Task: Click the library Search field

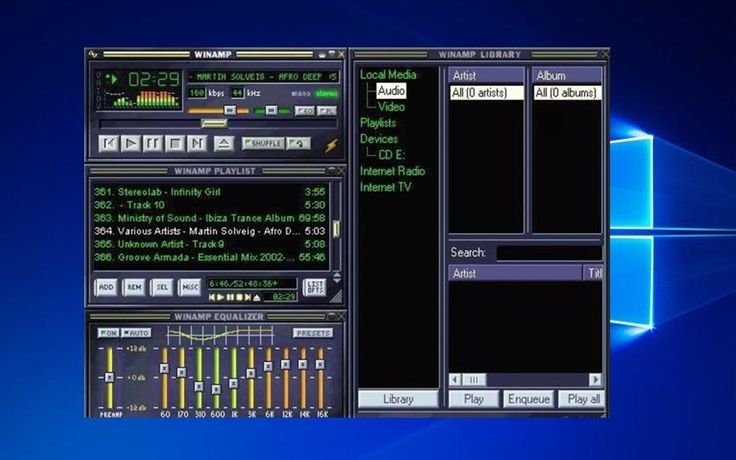Action: tap(548, 253)
